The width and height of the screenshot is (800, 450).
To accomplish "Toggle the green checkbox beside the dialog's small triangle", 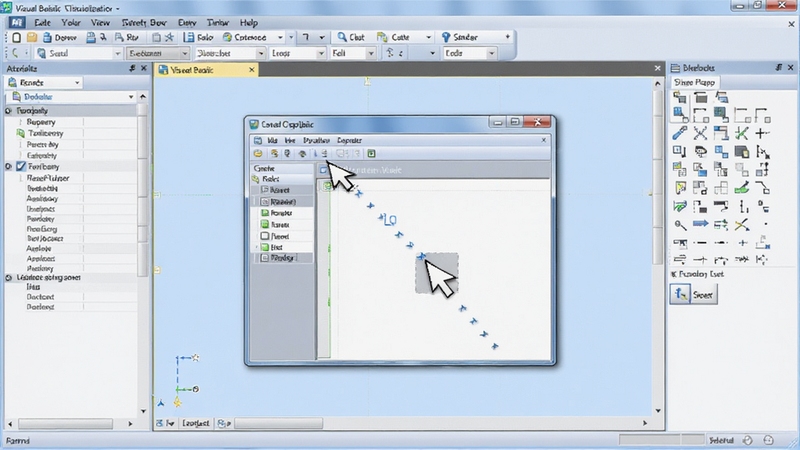I will 265,247.
